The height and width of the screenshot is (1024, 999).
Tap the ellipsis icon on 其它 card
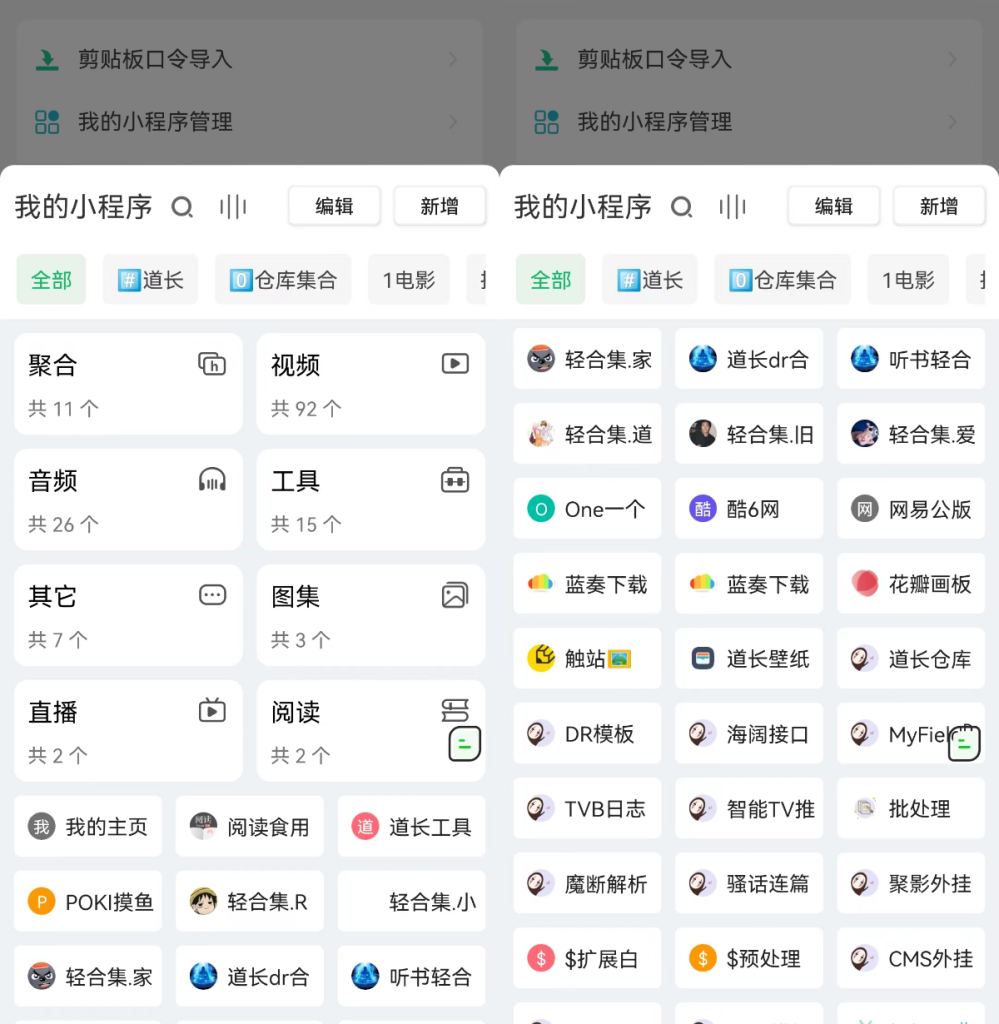tap(212, 596)
